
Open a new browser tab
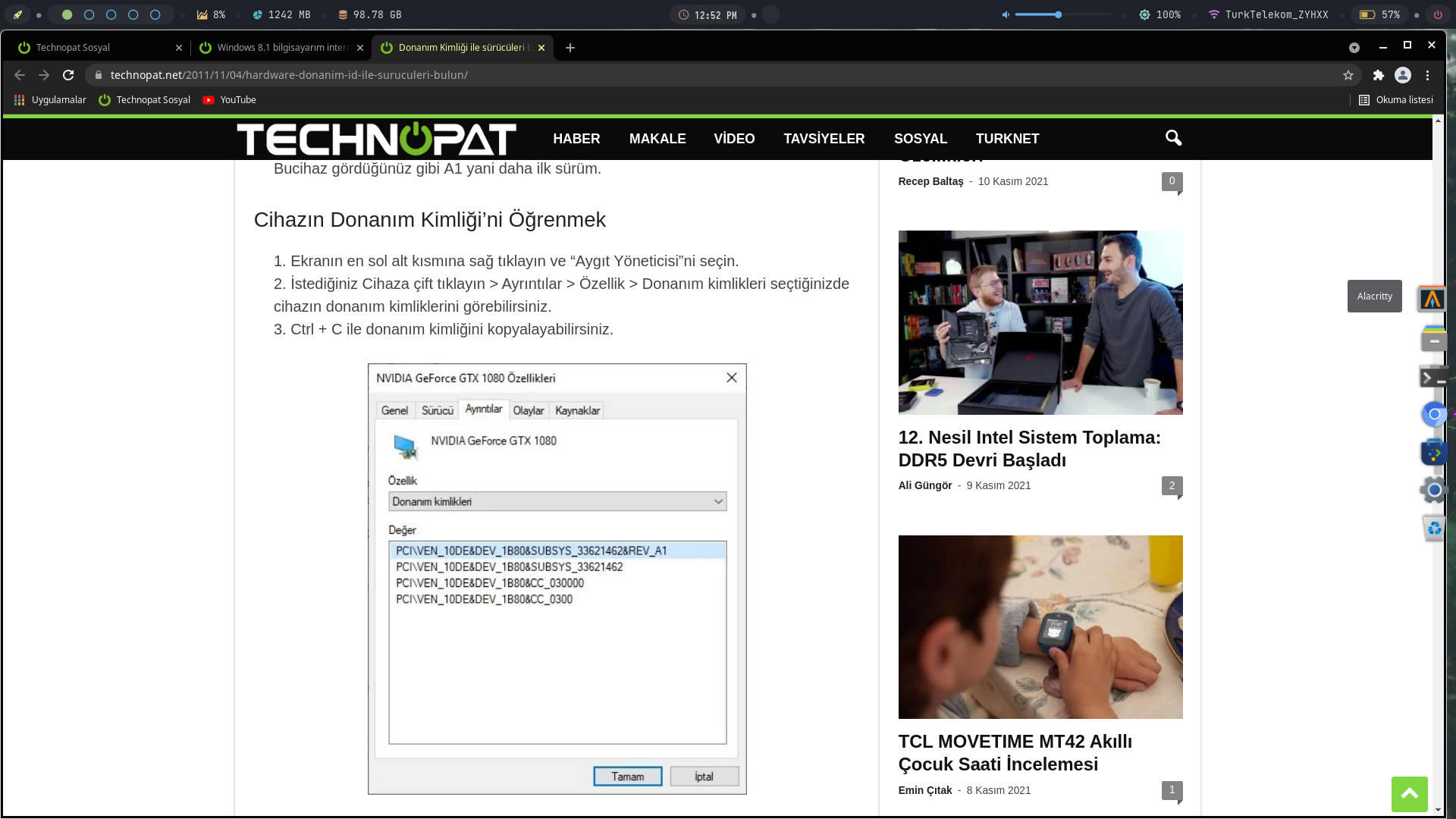click(570, 48)
